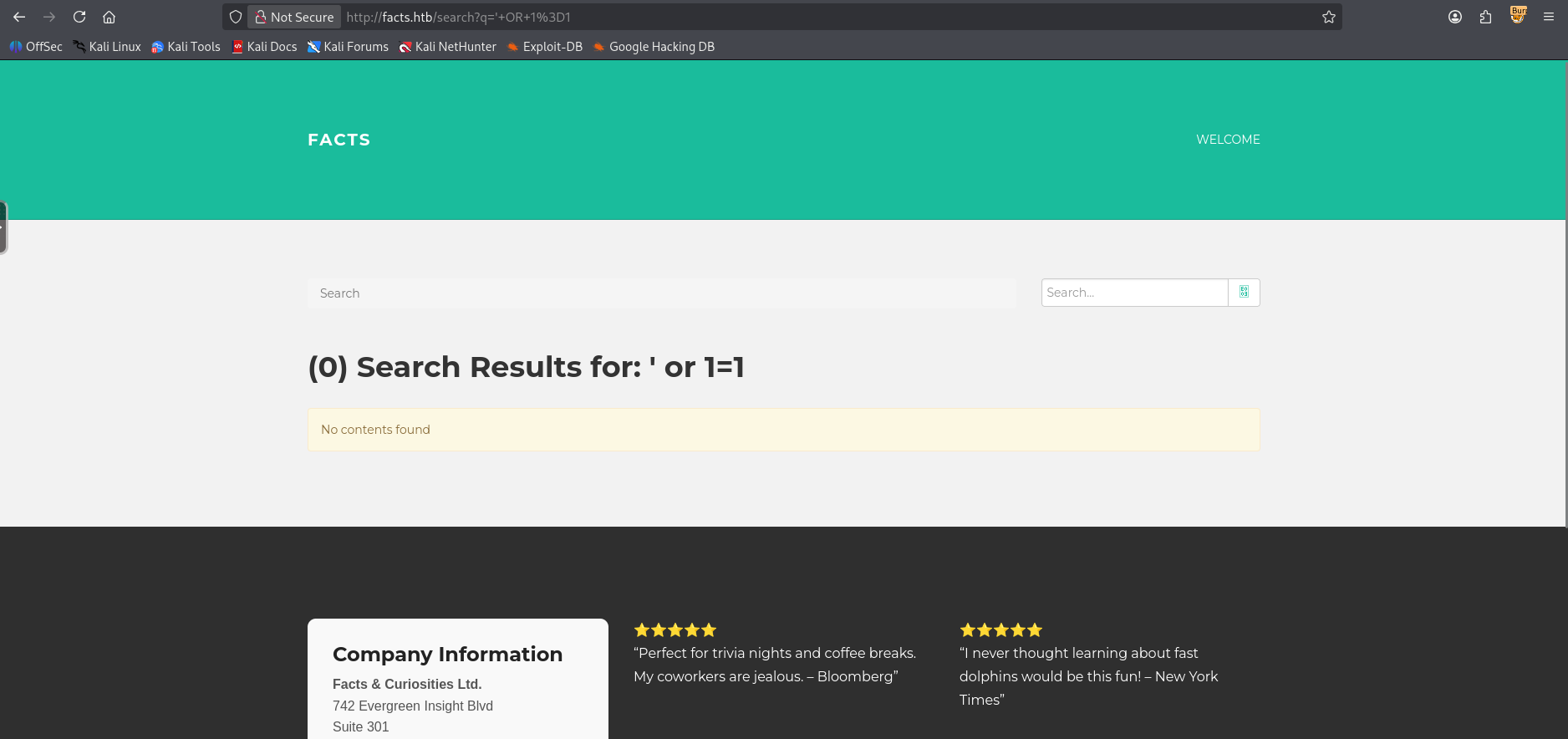
Task: Open the Google Hacking DB bookmark
Action: click(x=654, y=47)
